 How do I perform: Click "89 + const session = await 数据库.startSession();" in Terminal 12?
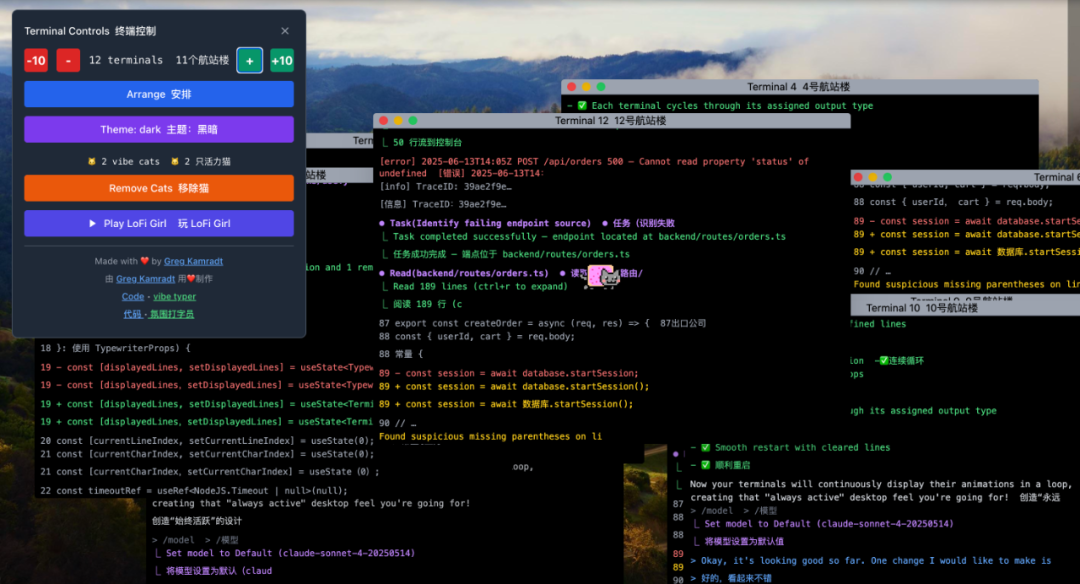click(x=506, y=404)
